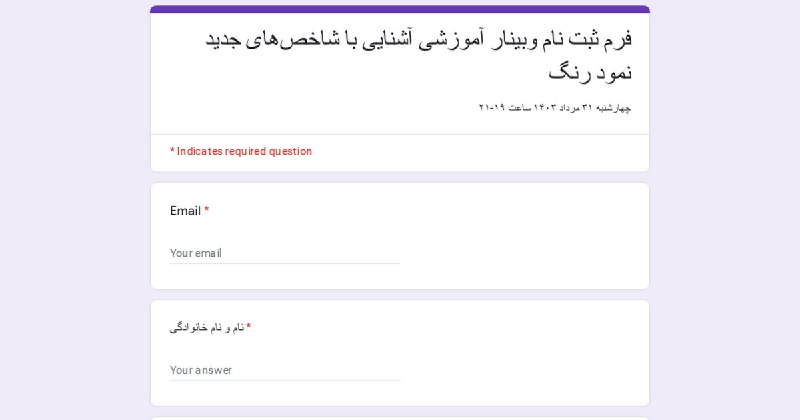Click the Email question label

click(185, 211)
